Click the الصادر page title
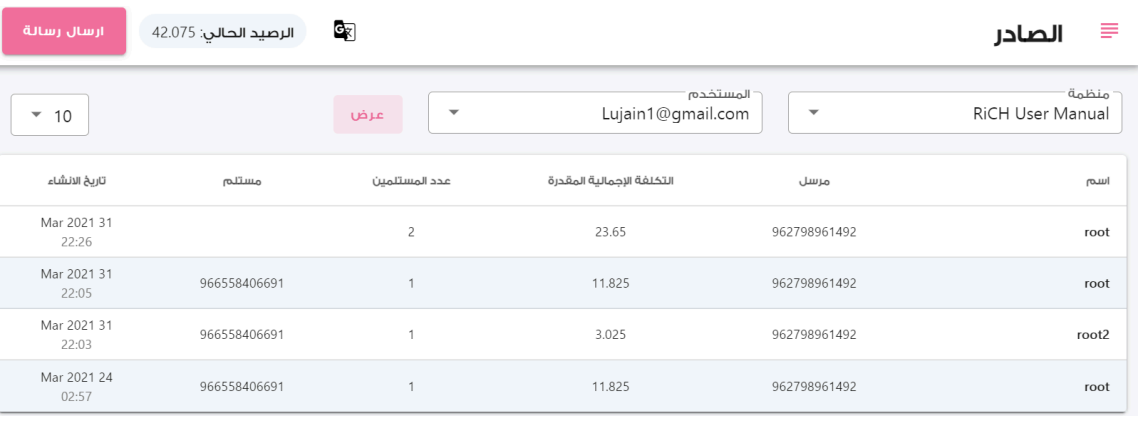The image size is (1144, 444). tap(1028, 33)
